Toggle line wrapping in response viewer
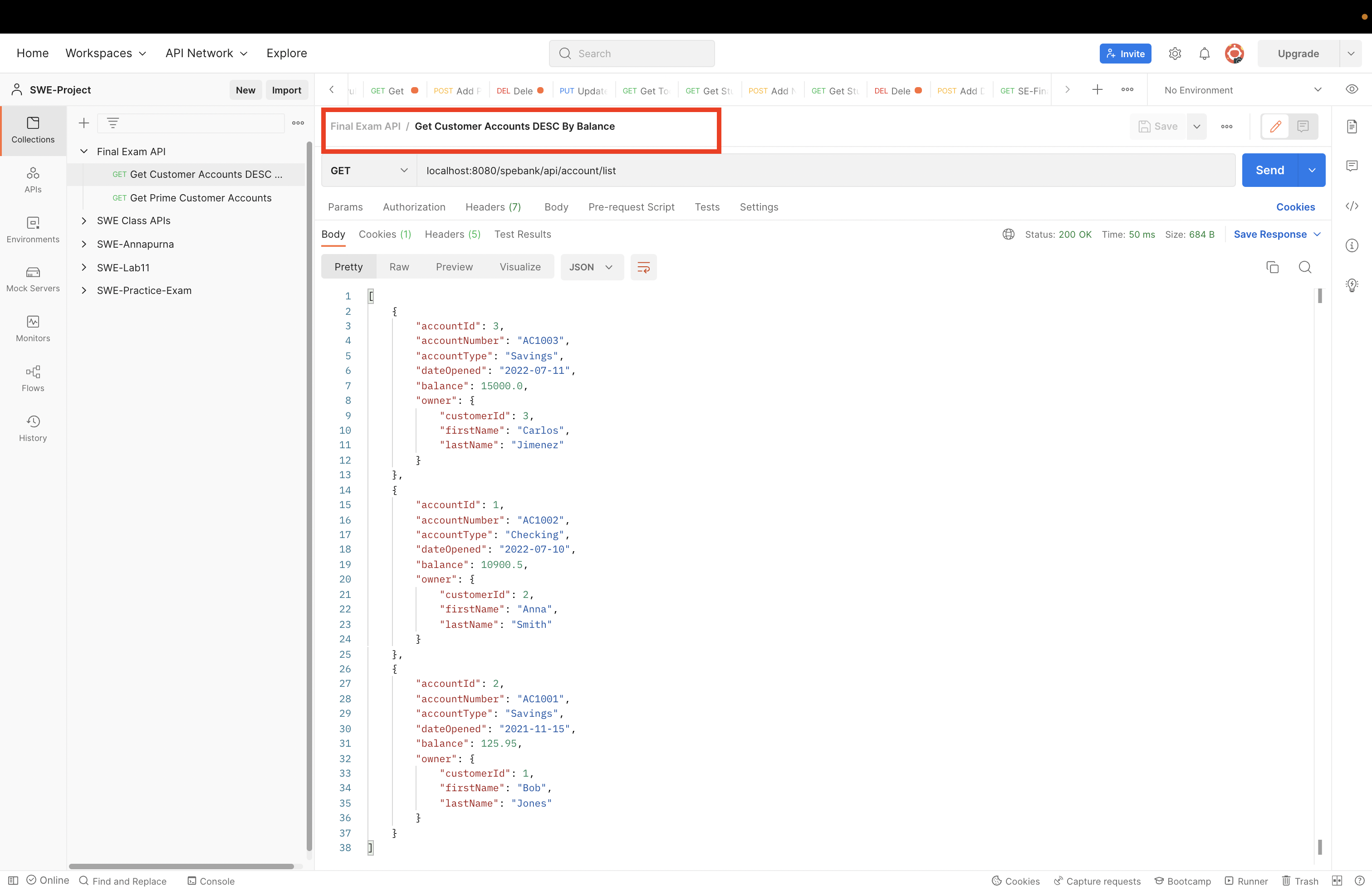 tap(643, 267)
